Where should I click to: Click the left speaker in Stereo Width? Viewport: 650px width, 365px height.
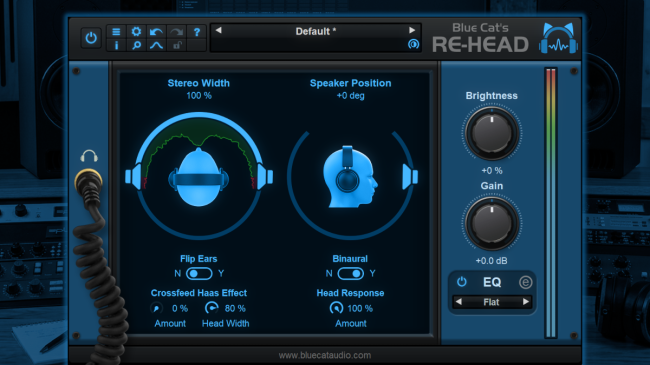[x=133, y=177]
